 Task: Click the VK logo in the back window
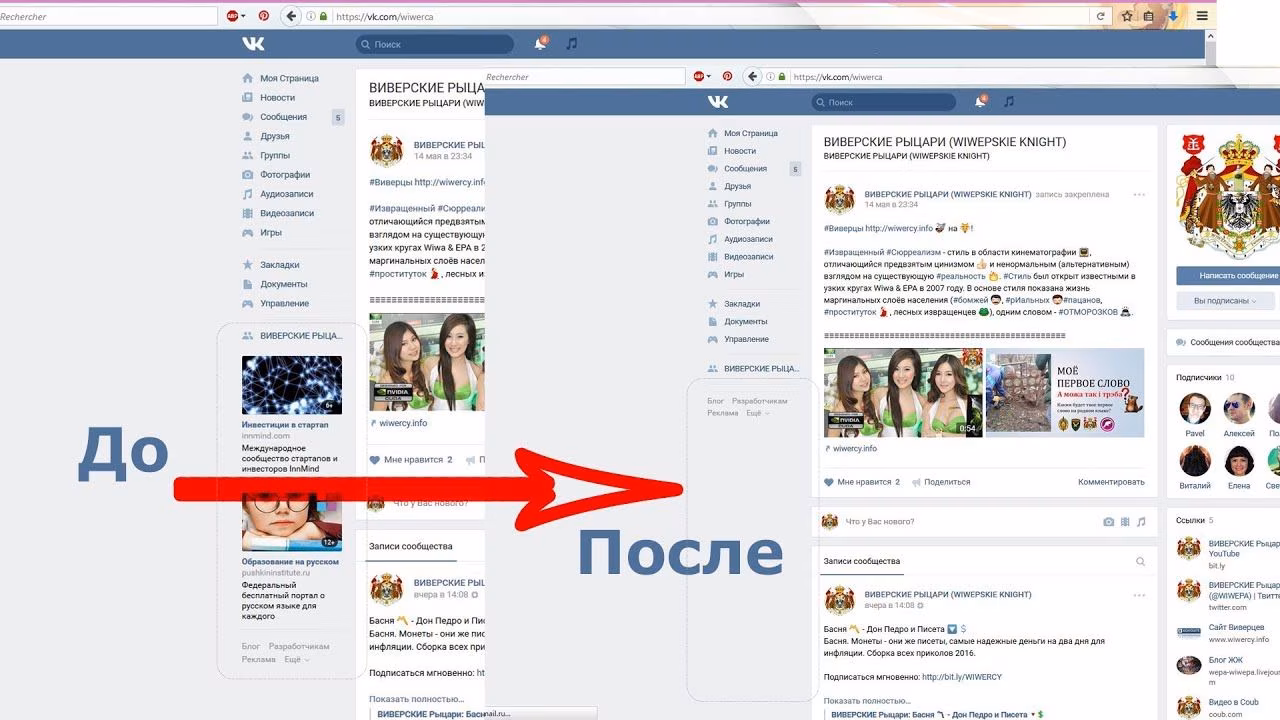pos(253,44)
